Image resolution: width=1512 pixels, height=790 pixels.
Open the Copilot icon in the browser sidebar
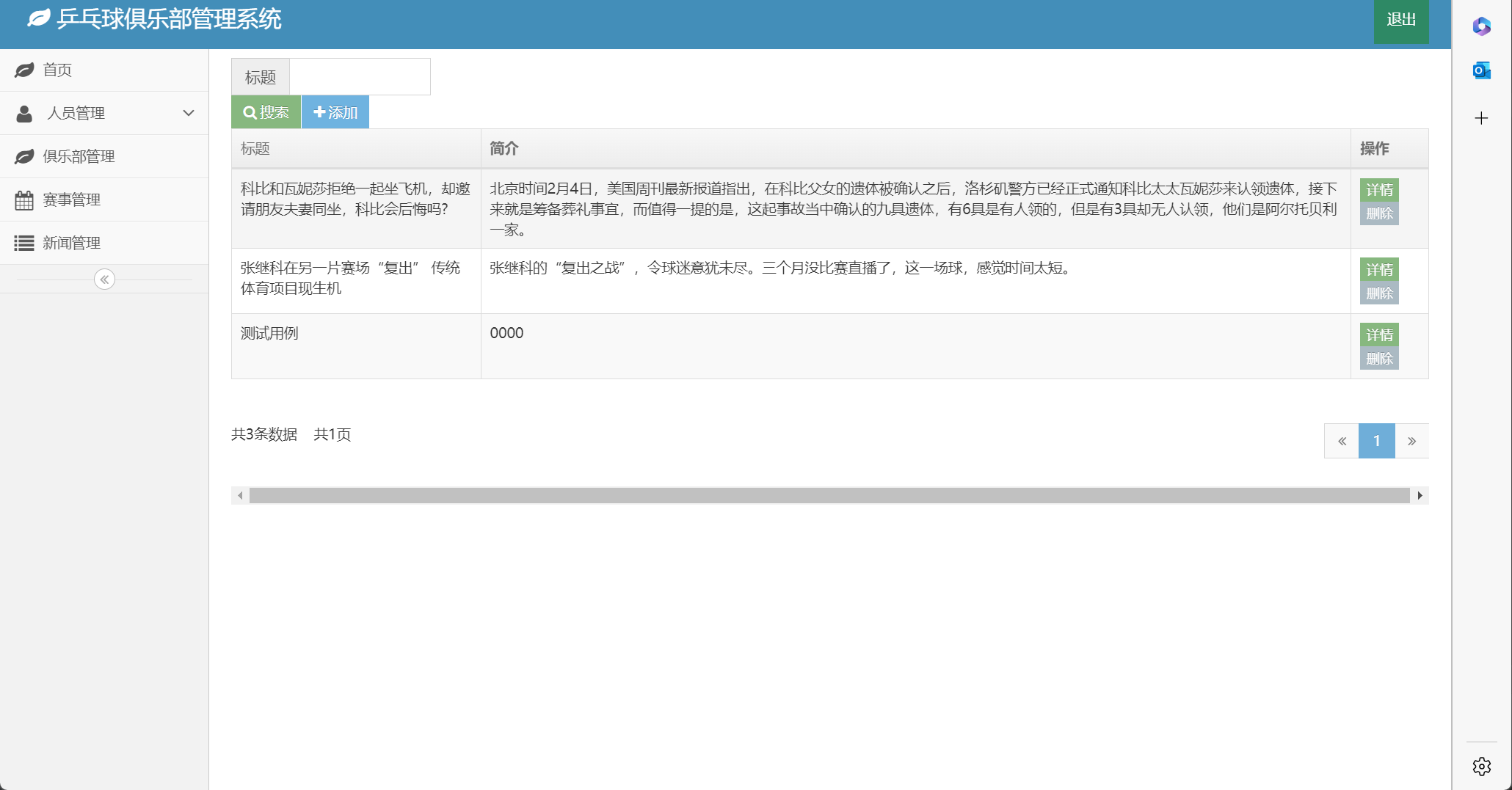coord(1481,26)
